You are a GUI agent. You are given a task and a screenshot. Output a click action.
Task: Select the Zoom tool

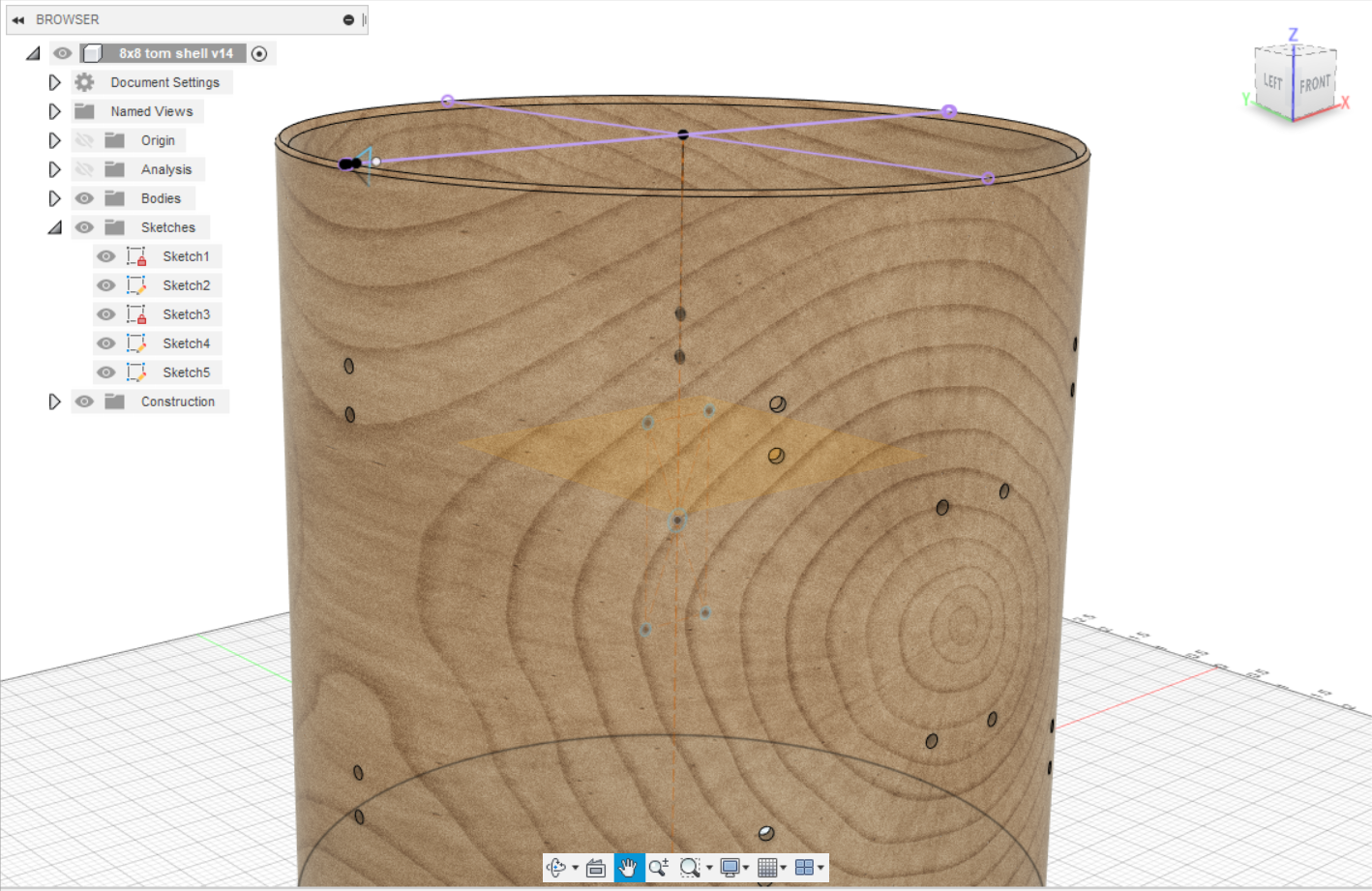click(659, 868)
